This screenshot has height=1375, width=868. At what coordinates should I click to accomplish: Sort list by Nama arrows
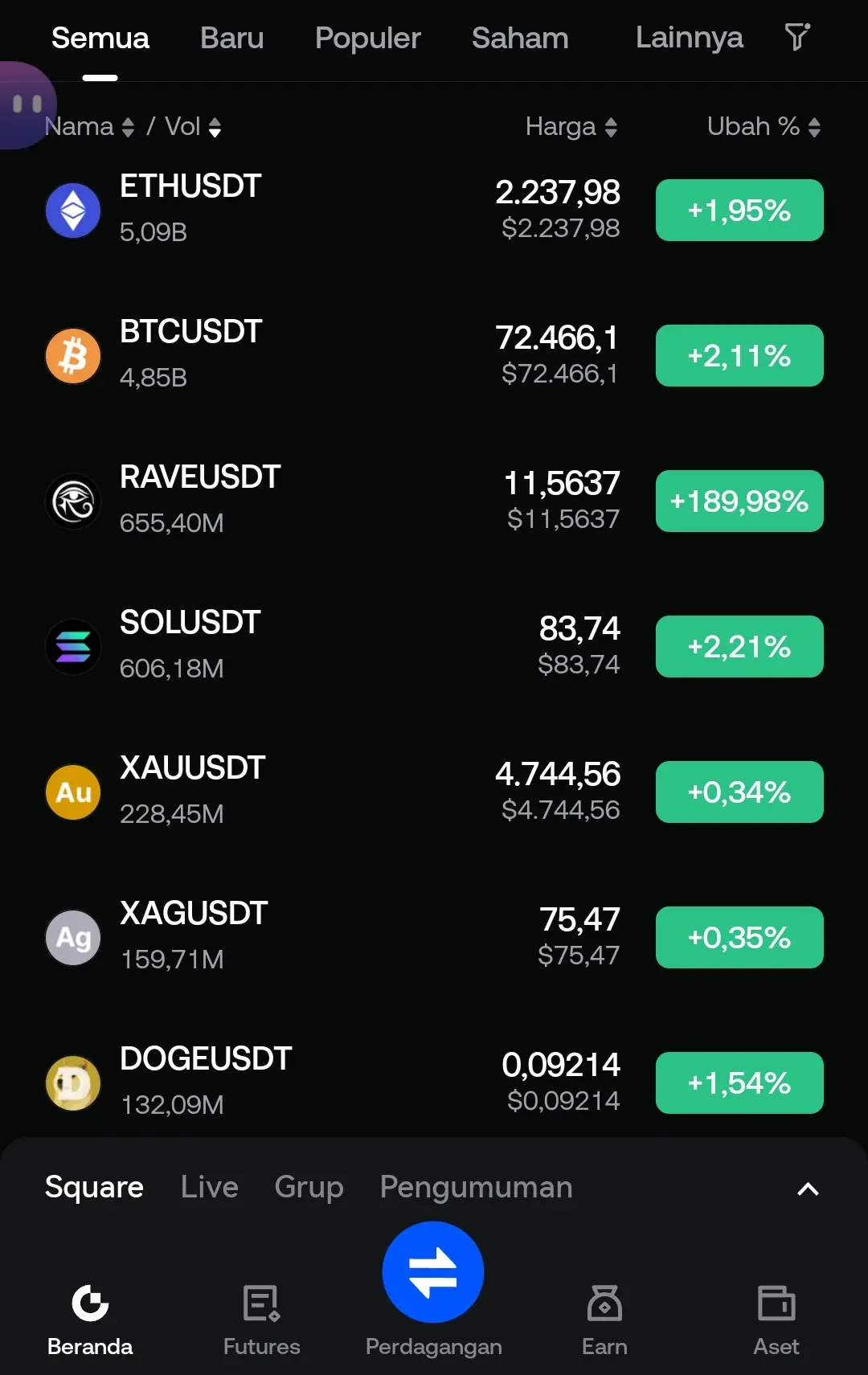128,127
